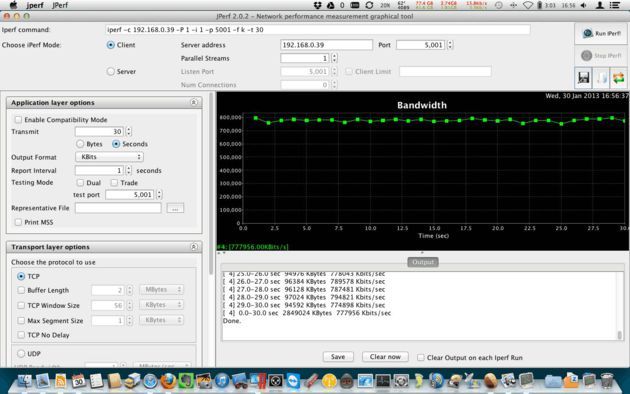
Task: Collapse Application layer options panel
Action: (x=194, y=102)
